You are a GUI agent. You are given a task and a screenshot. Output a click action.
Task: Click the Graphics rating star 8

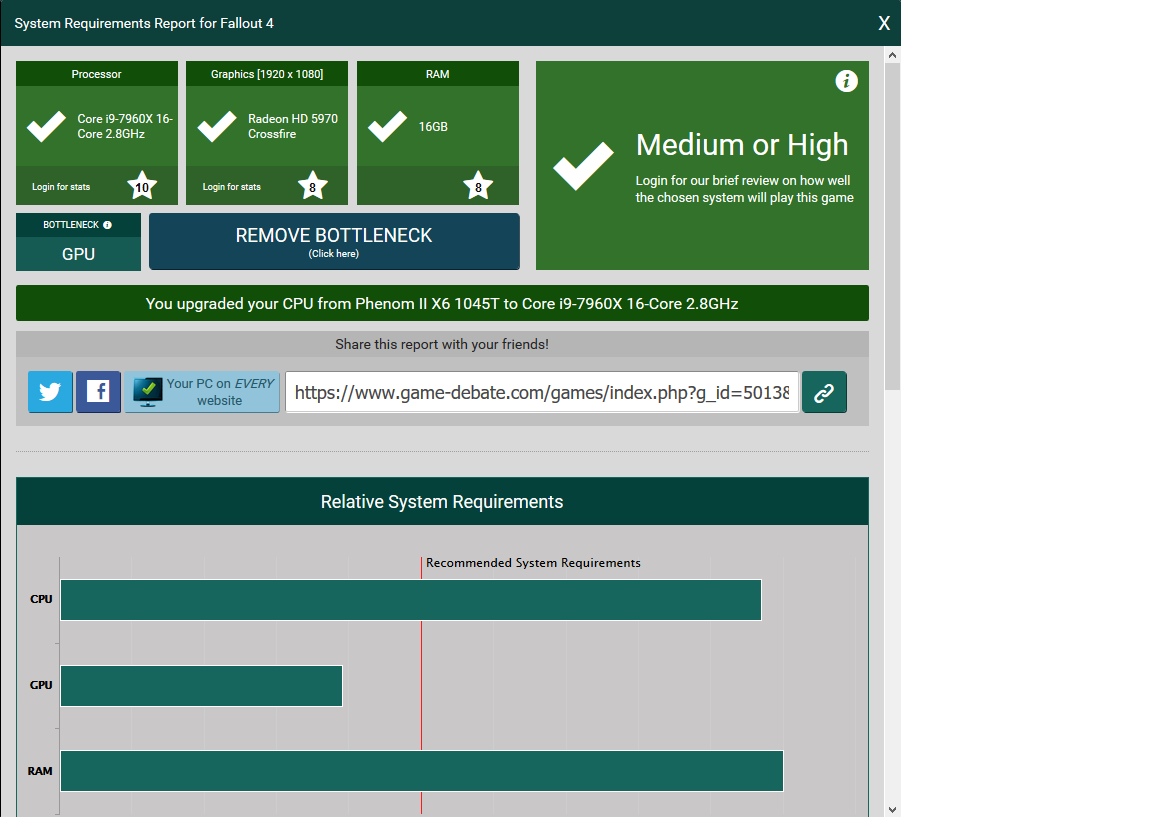point(312,187)
